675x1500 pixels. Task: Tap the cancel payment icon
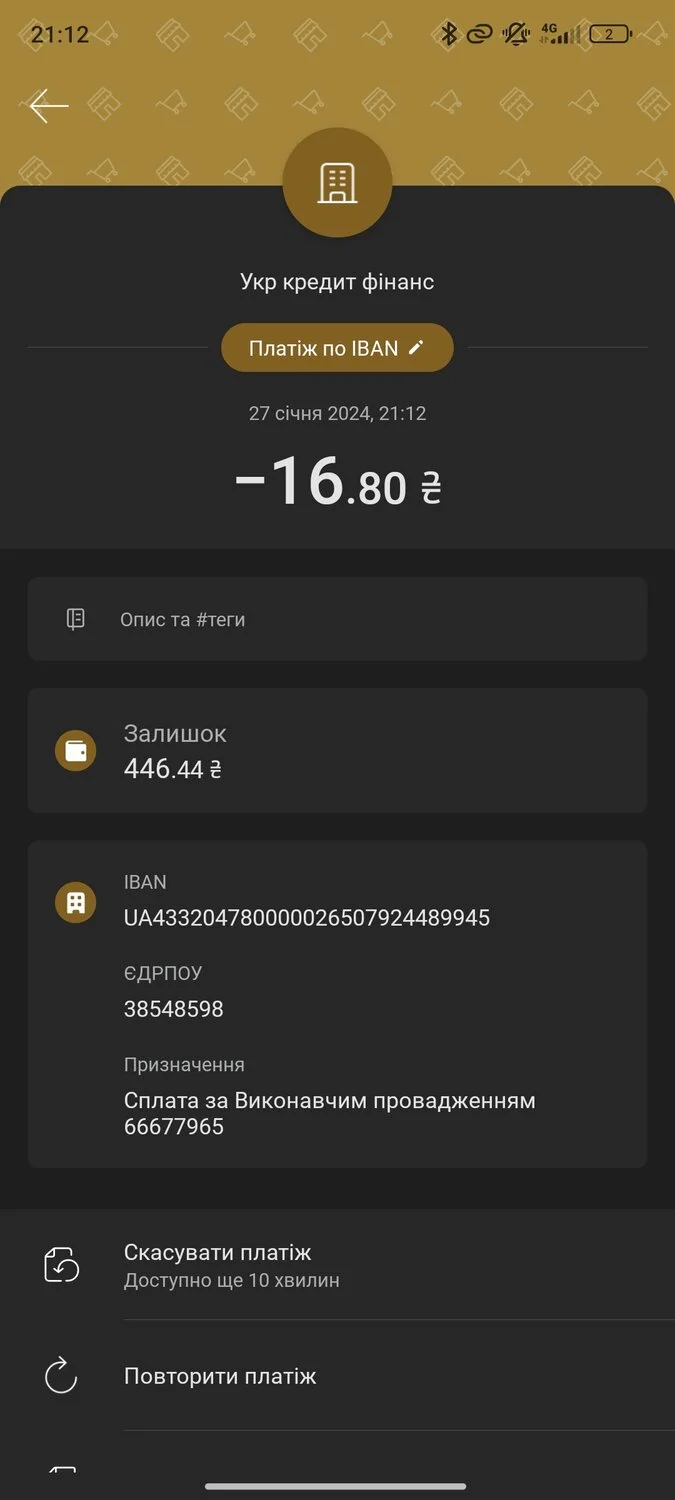tap(62, 1265)
